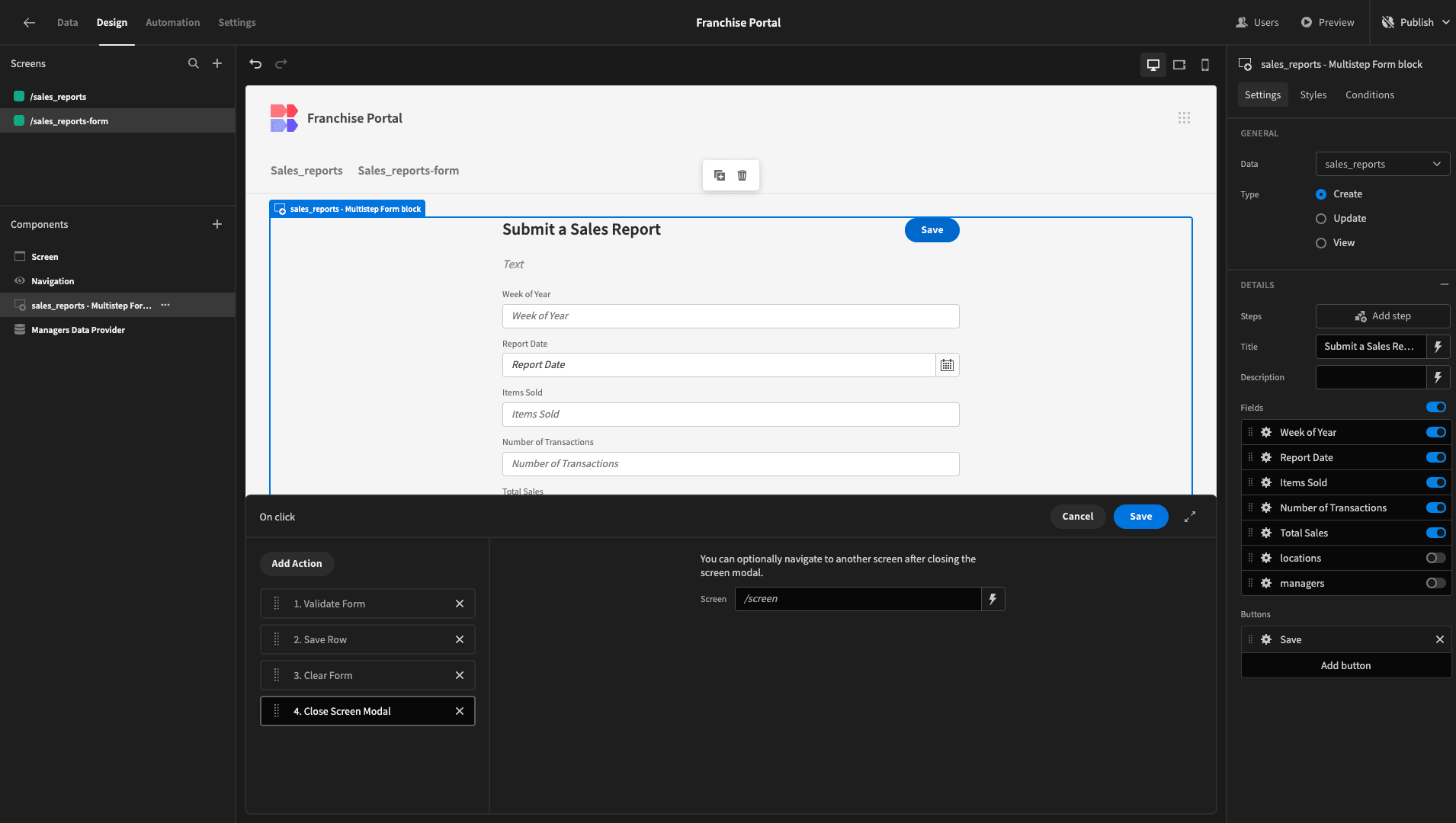Click Add Action button
Screen dimensions: 1456x823
297,564
